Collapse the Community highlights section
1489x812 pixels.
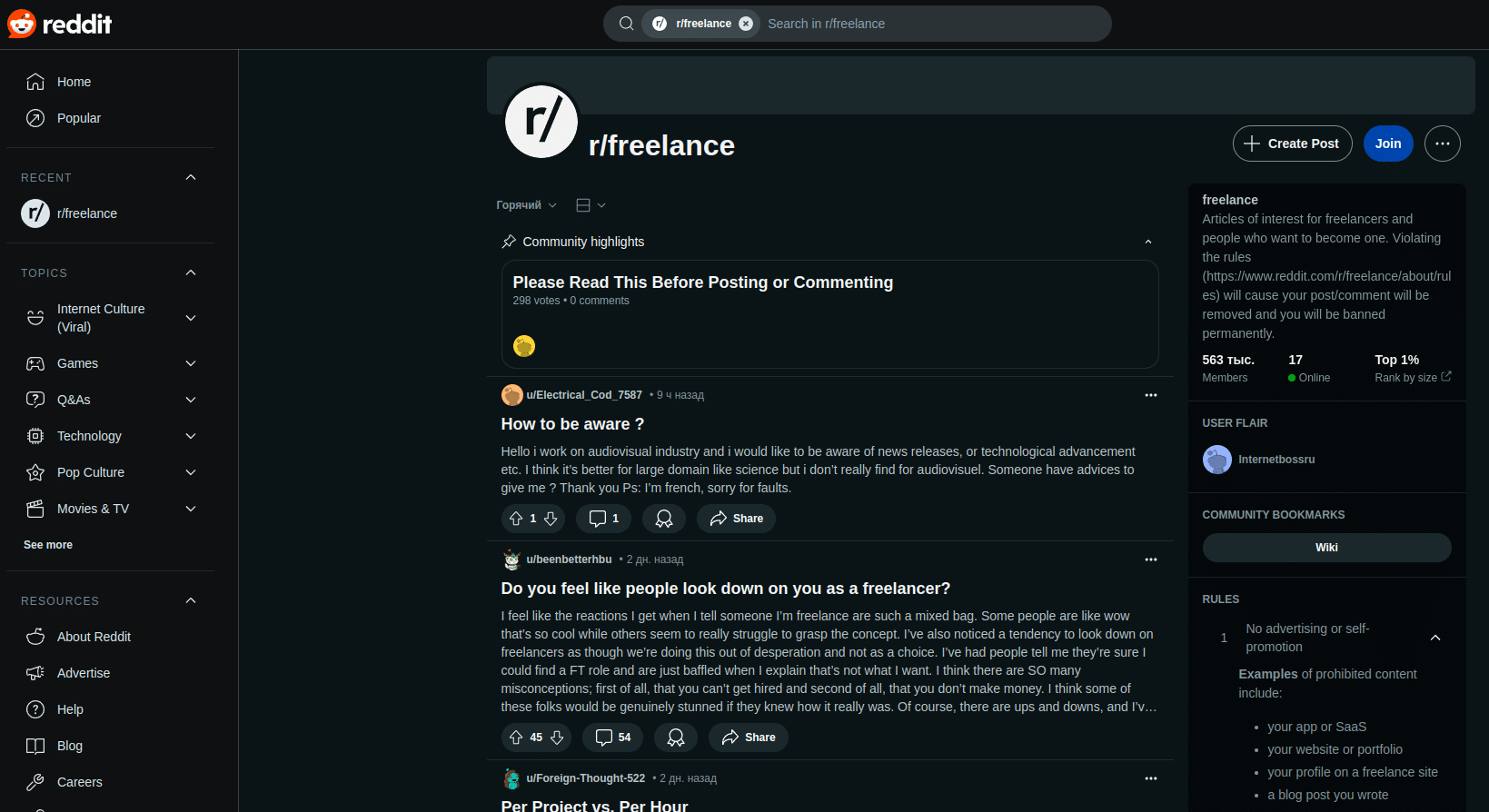[1148, 242]
